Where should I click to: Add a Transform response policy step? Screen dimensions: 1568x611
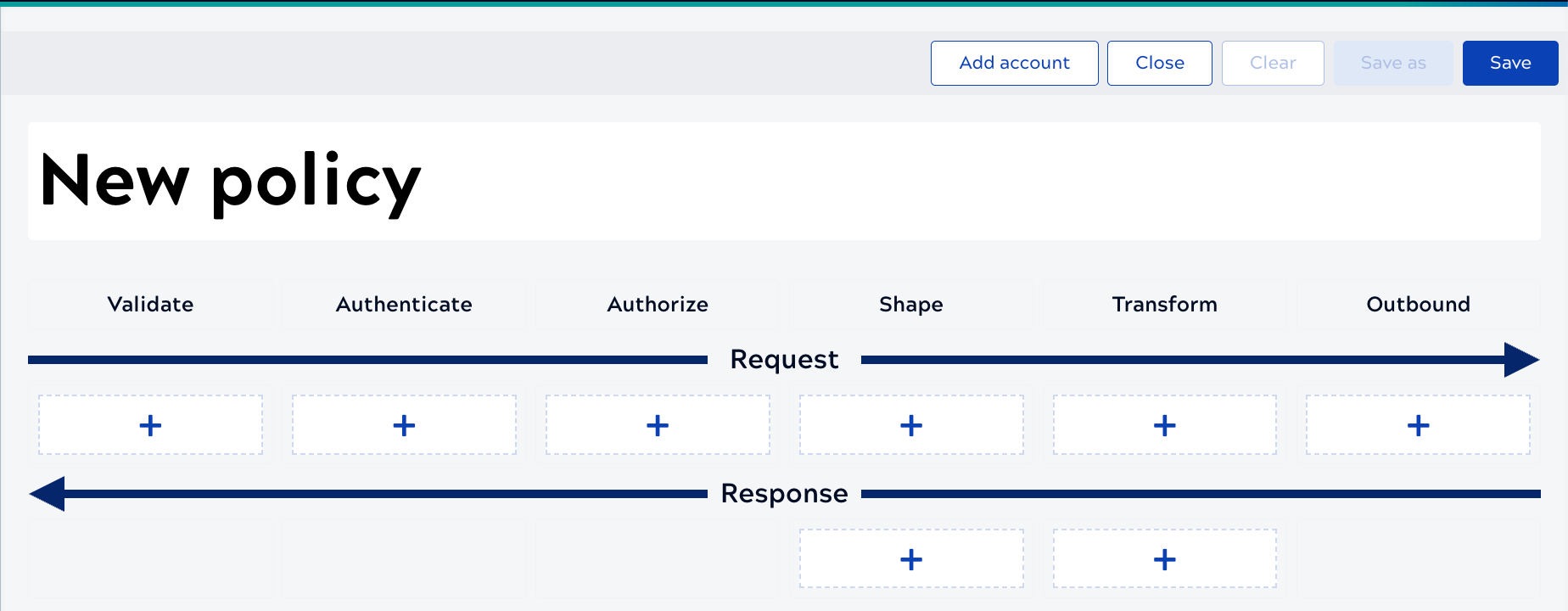(1164, 559)
